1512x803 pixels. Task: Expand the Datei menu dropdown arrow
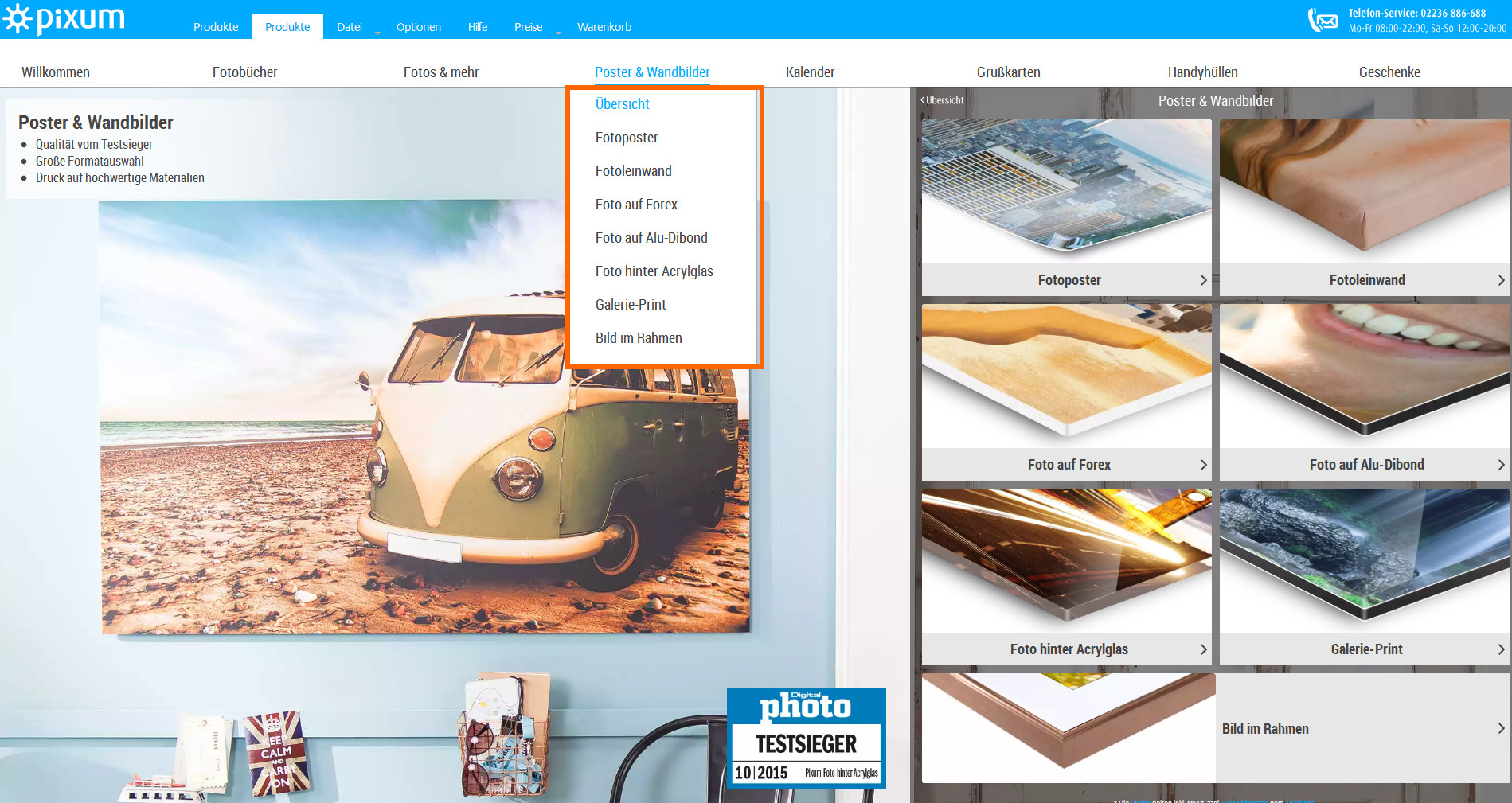click(x=377, y=33)
